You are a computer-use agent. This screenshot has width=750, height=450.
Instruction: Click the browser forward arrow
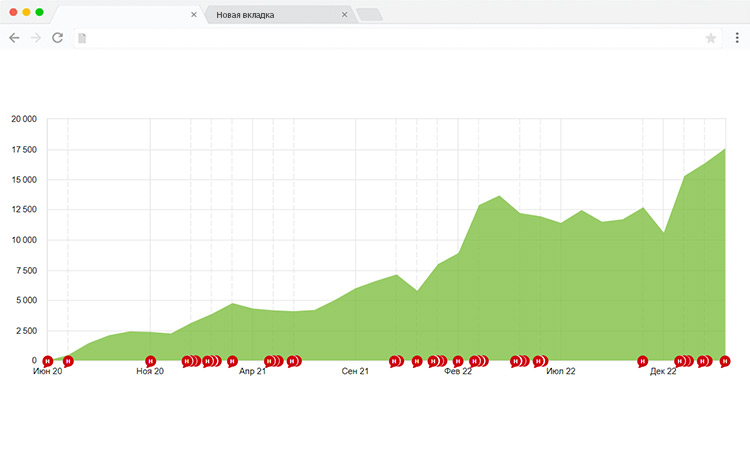point(36,38)
